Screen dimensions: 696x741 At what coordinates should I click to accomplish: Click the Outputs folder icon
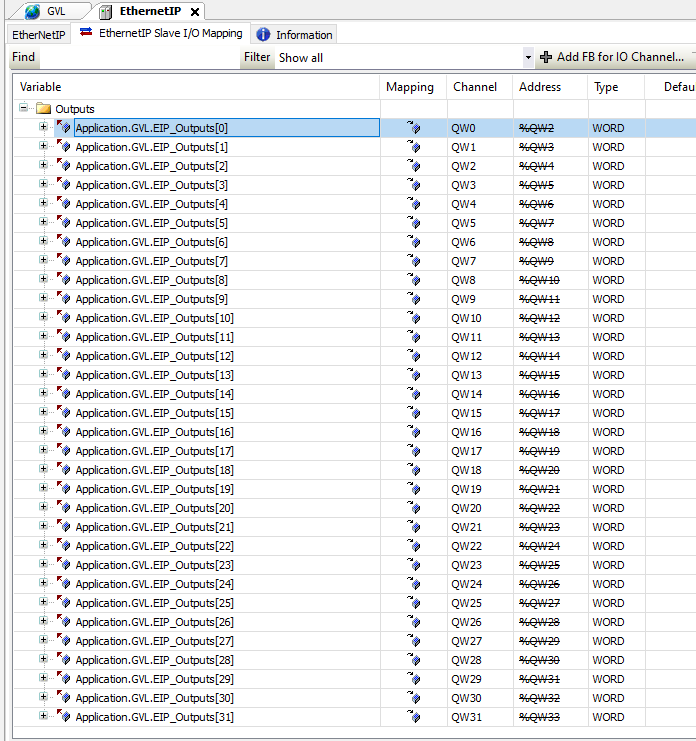43,109
